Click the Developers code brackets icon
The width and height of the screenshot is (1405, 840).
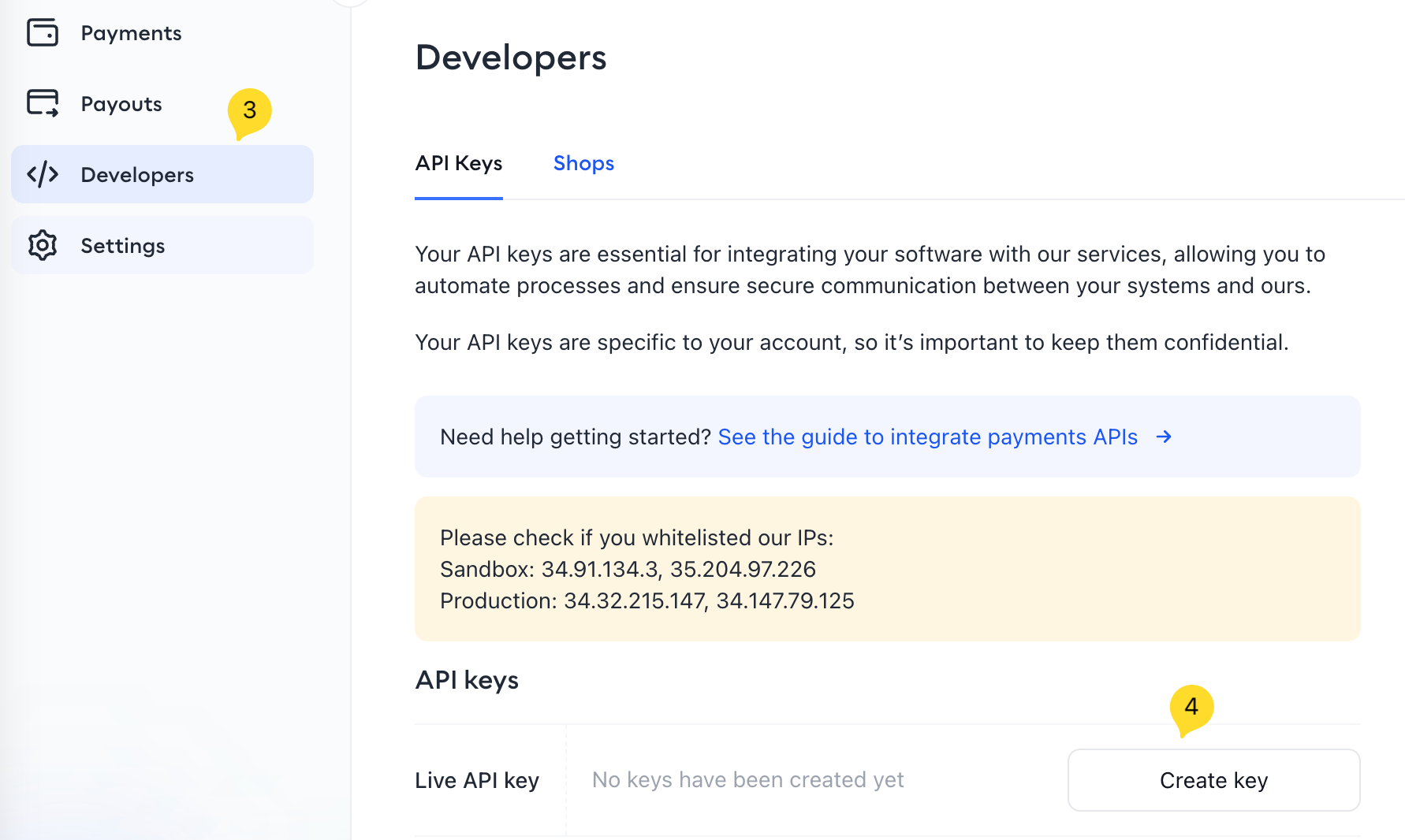(43, 174)
